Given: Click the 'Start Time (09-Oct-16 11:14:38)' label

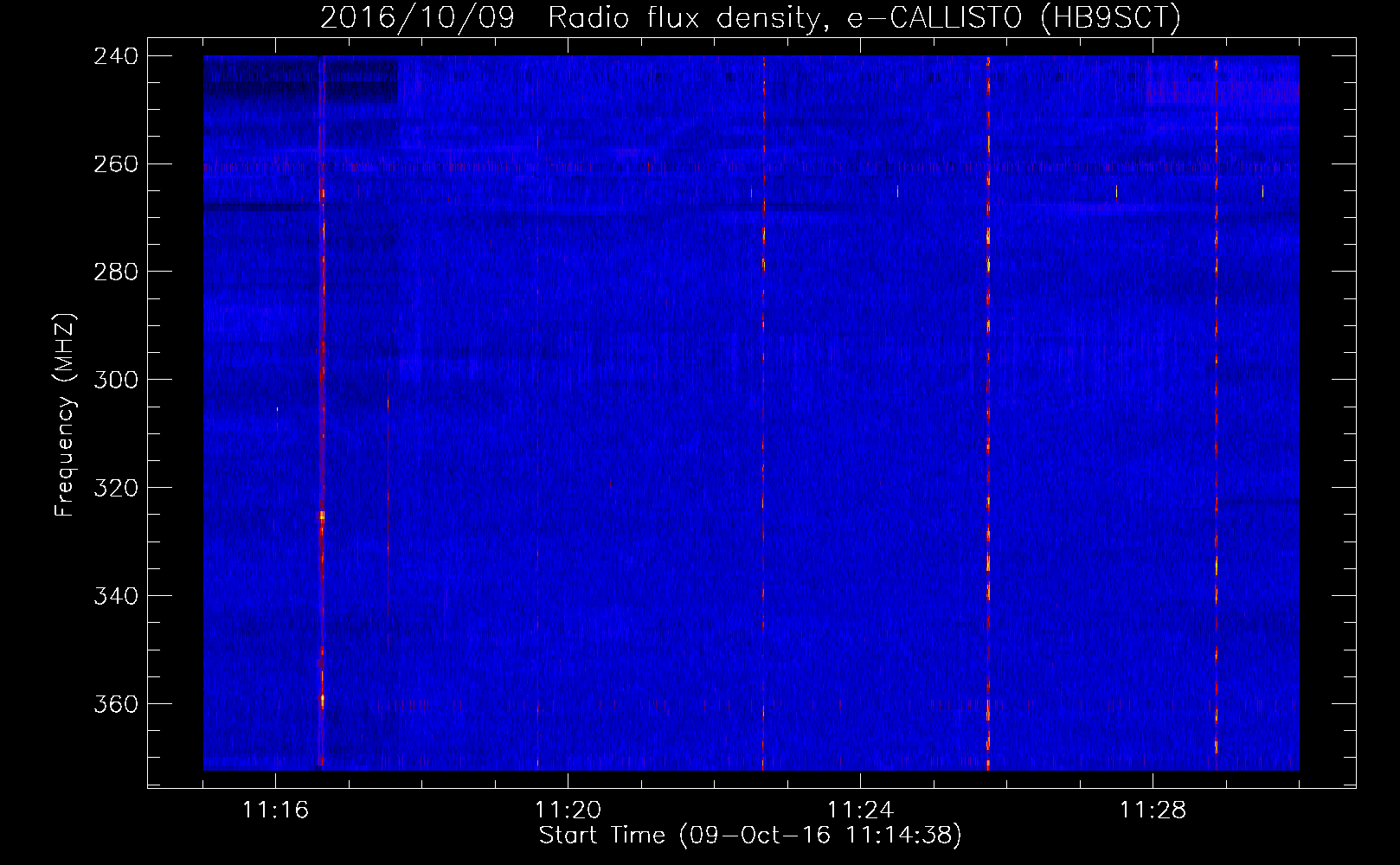Looking at the screenshot, I should [750, 836].
